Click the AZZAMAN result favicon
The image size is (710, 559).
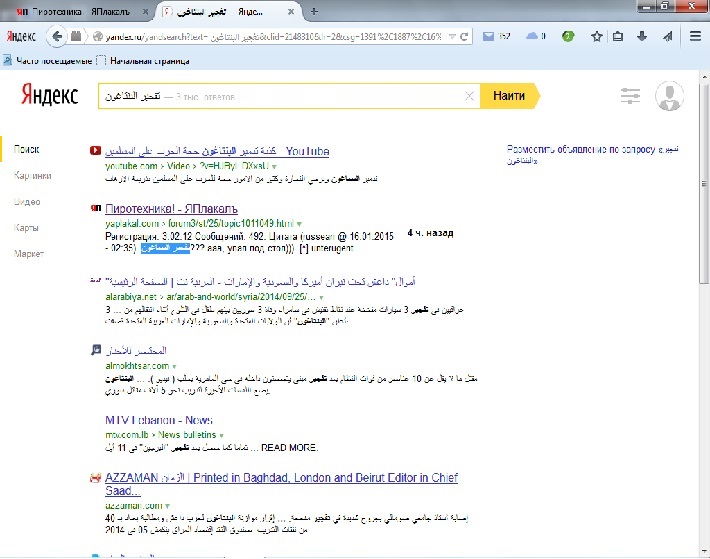(x=95, y=478)
